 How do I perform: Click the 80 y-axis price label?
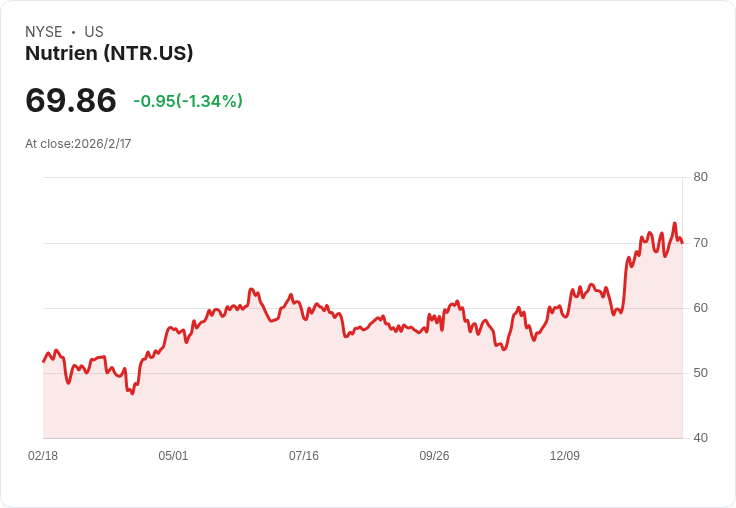coord(700,177)
